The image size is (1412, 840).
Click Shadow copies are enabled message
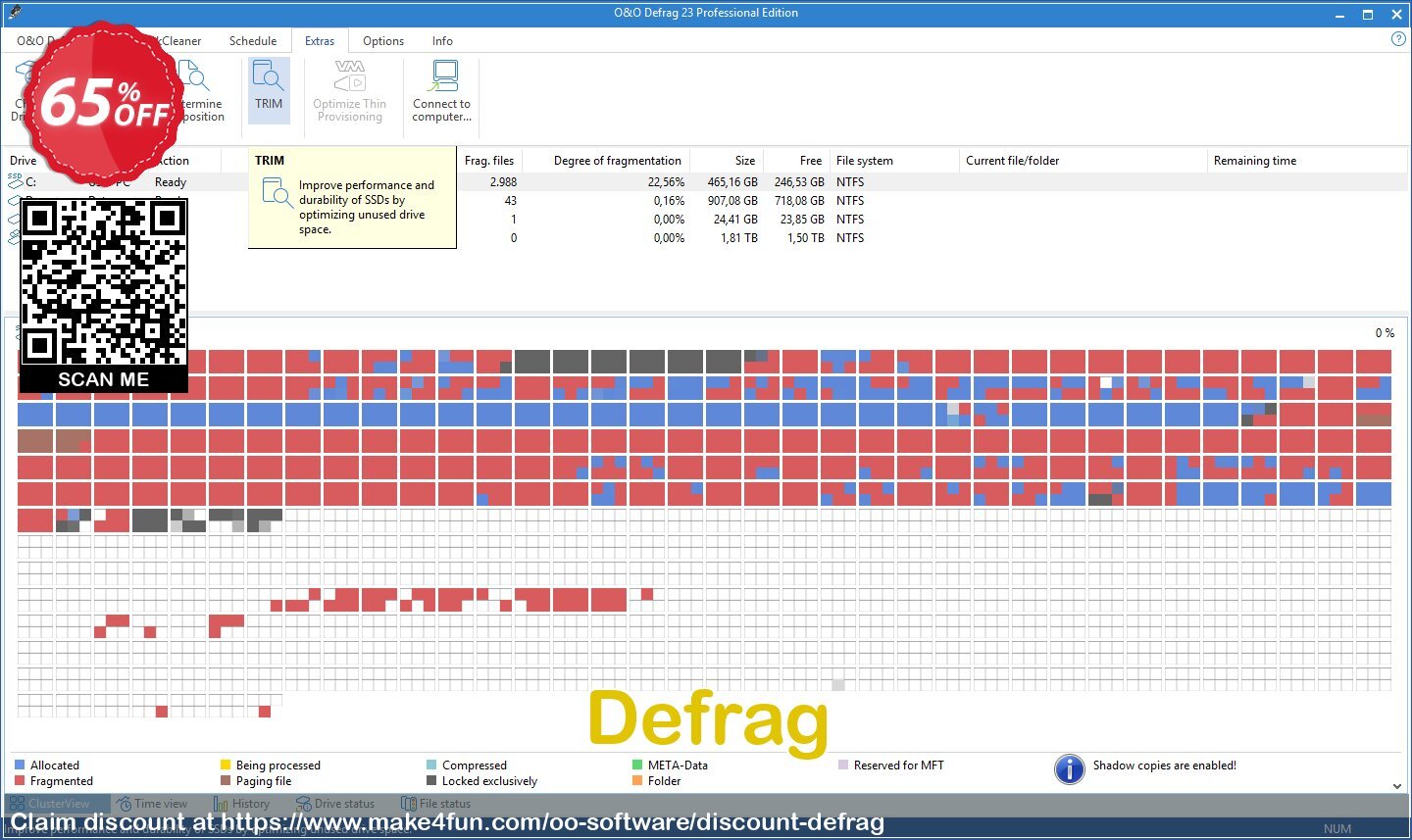[x=1165, y=766]
